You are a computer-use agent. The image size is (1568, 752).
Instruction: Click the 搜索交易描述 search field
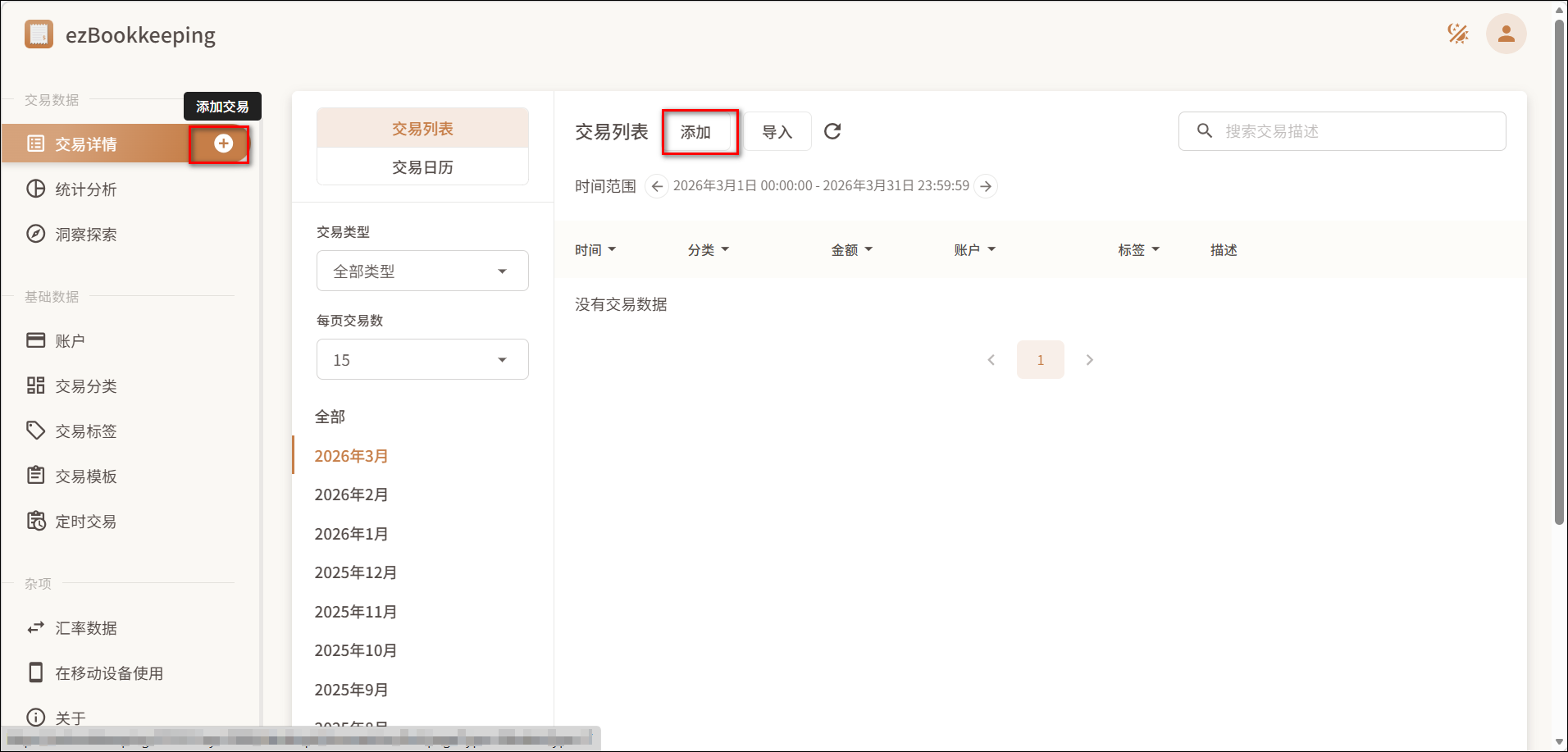click(1353, 131)
